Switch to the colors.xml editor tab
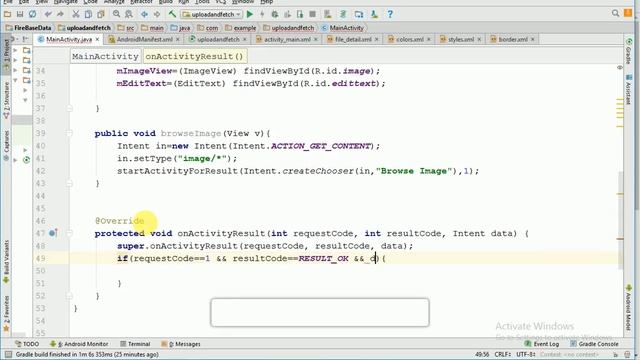The width and height of the screenshot is (640, 360). (x=409, y=39)
